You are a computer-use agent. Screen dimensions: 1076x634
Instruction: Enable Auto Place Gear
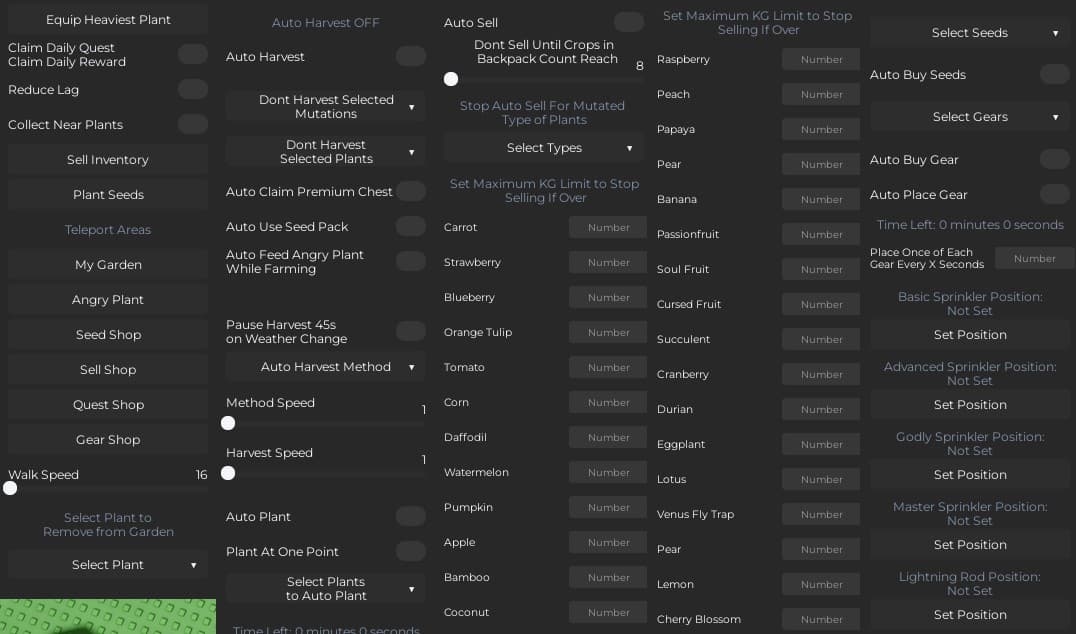[x=1055, y=195]
